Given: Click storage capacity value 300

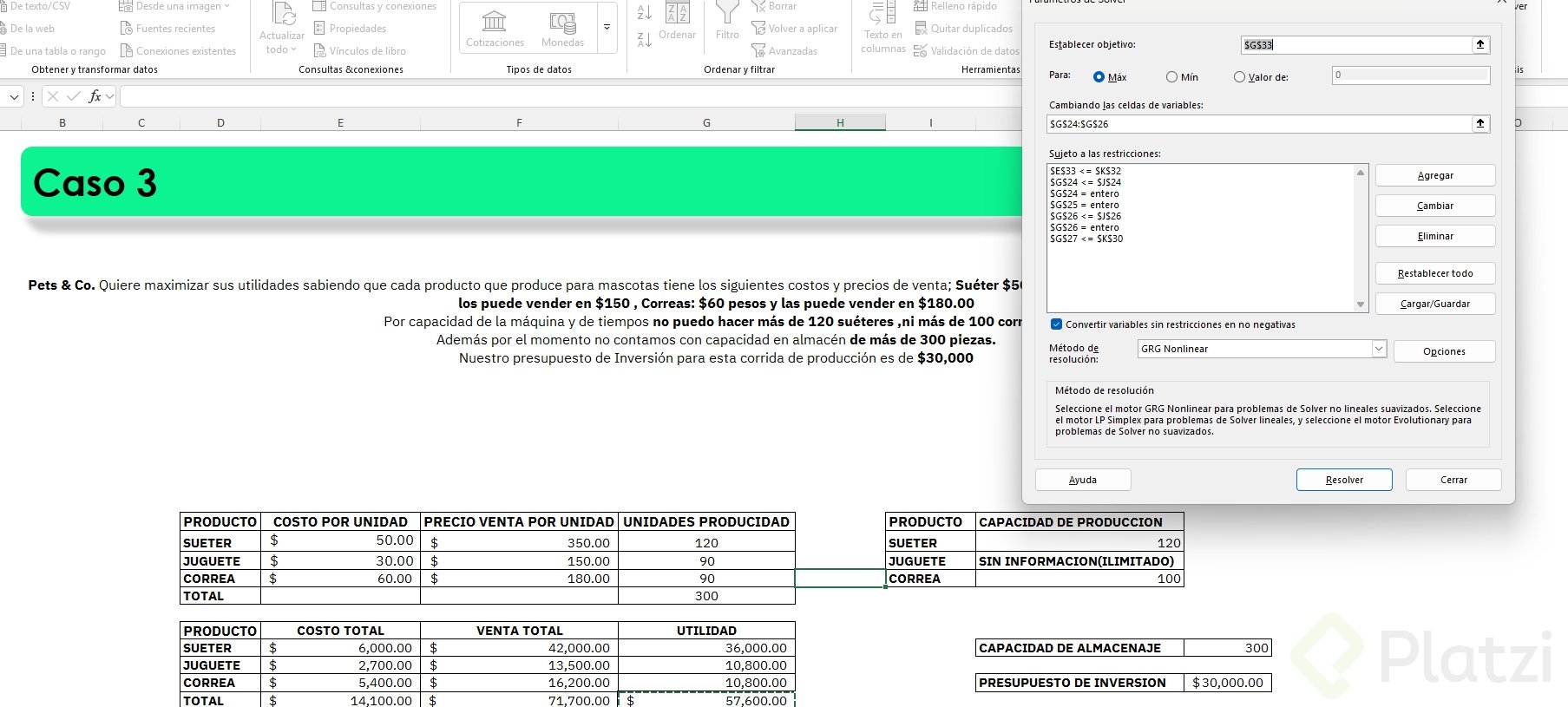Looking at the screenshot, I should [1227, 648].
